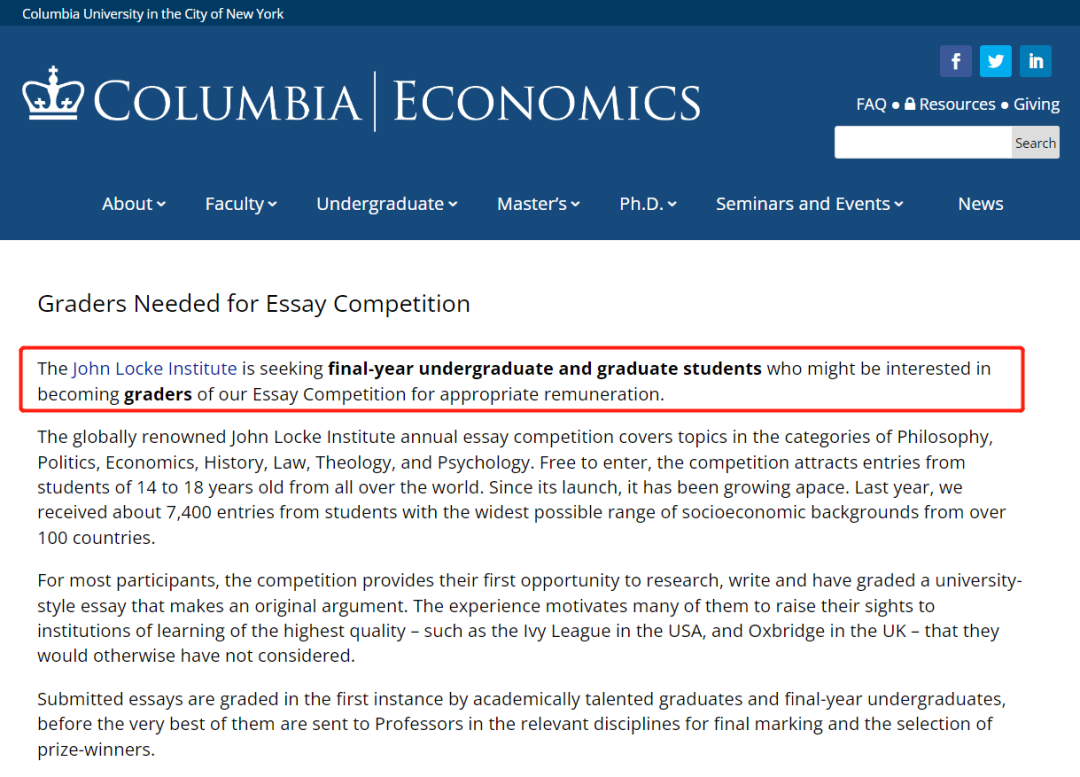Open the Master's dropdown arrow
The image size is (1080, 777).
(x=575, y=204)
